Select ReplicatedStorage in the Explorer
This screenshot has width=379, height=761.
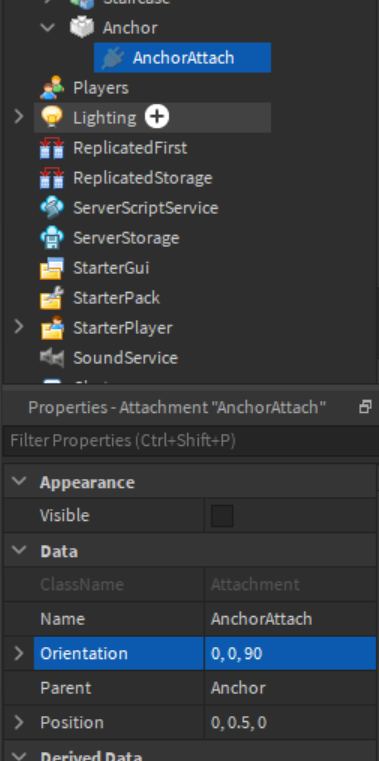tap(142, 178)
